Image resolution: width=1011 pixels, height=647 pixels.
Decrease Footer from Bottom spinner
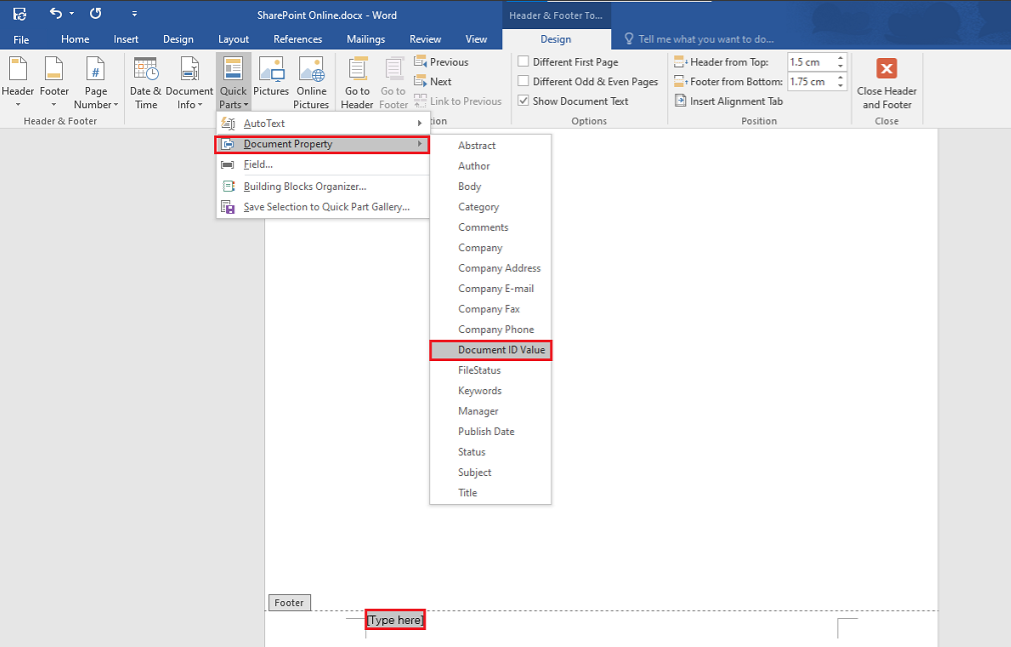(840, 86)
